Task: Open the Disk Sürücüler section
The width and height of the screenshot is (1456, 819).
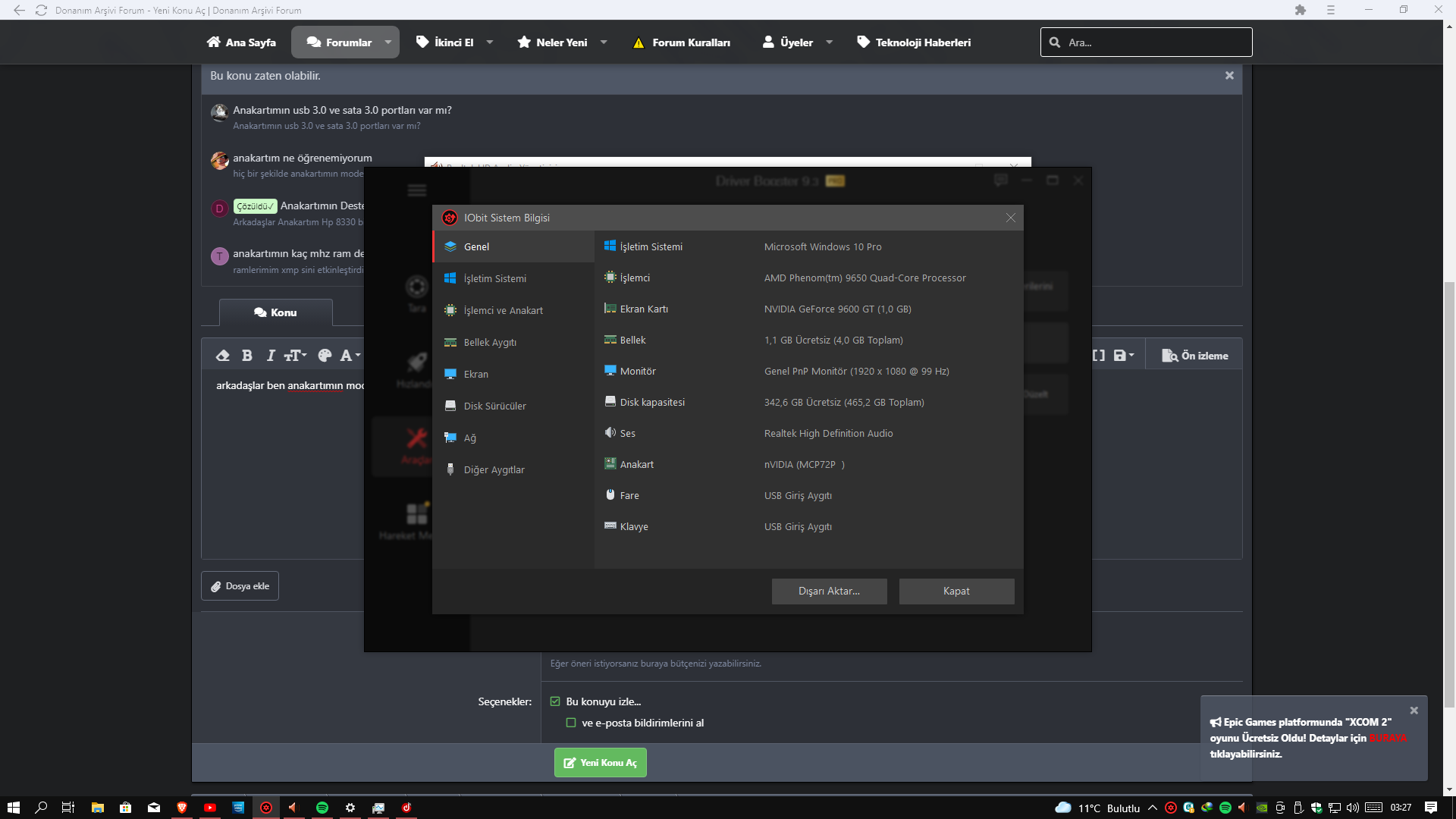Action: coord(494,406)
